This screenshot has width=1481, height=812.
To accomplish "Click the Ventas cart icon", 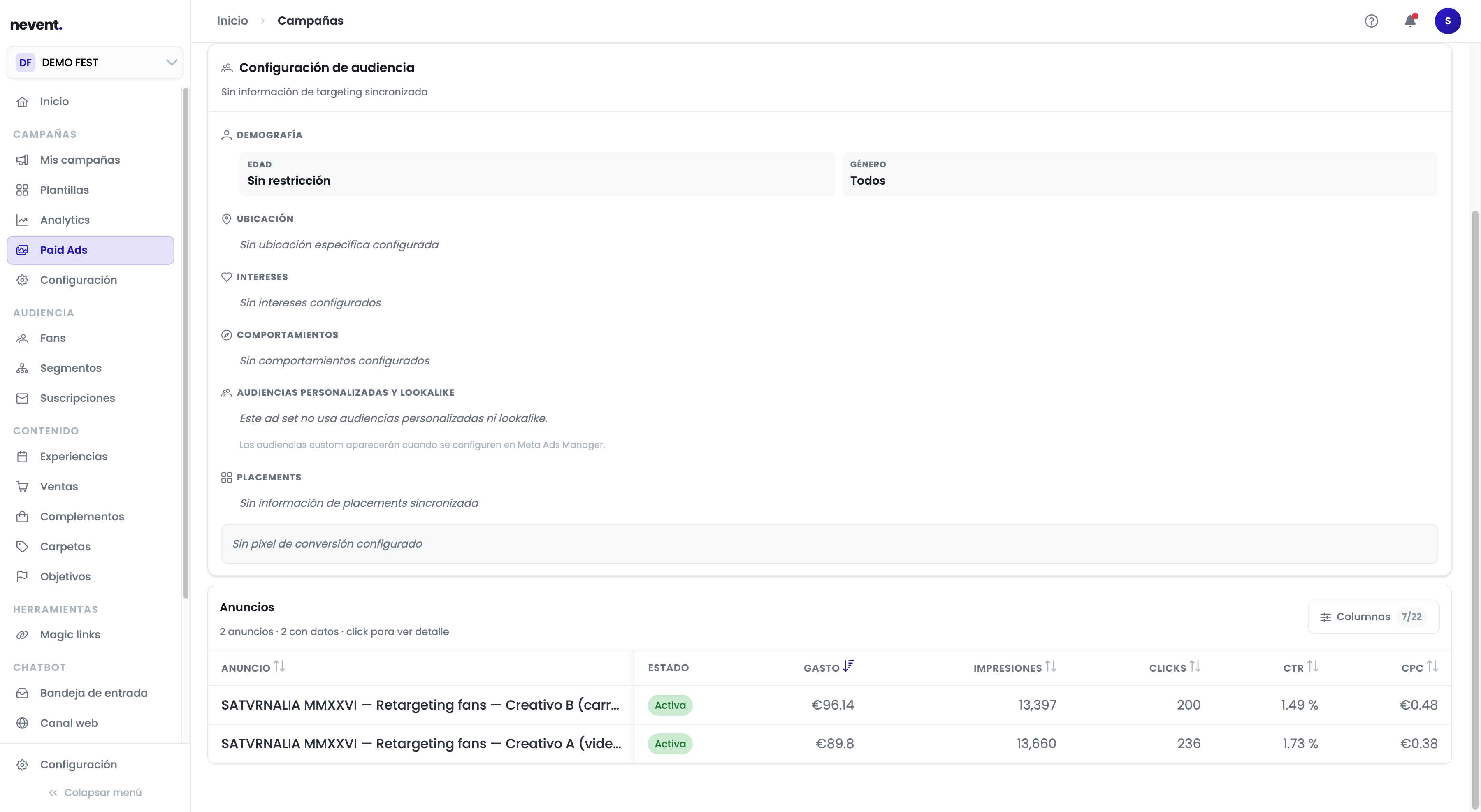I will [x=23, y=487].
